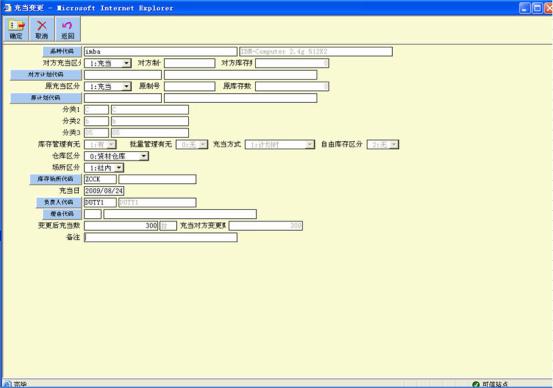Click the 原制号 input field
Viewport: 553px width, 388px height.
[x=189, y=86]
